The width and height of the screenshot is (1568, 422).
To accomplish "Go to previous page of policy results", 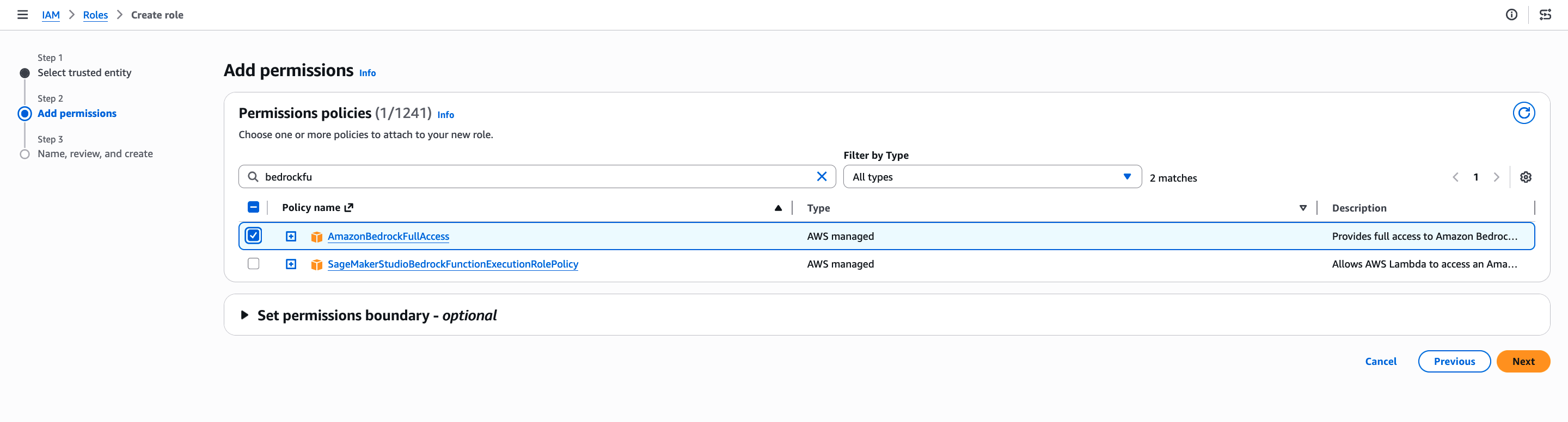I will coord(1455,177).
